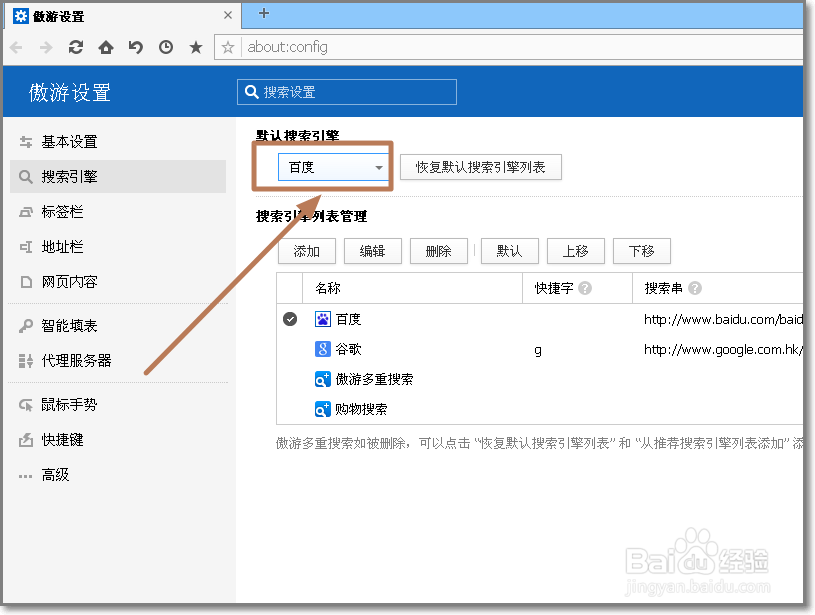This screenshot has height=615, width=815.
Task: Open 快捷键 settings
Action: pyautogui.click(x=118, y=440)
